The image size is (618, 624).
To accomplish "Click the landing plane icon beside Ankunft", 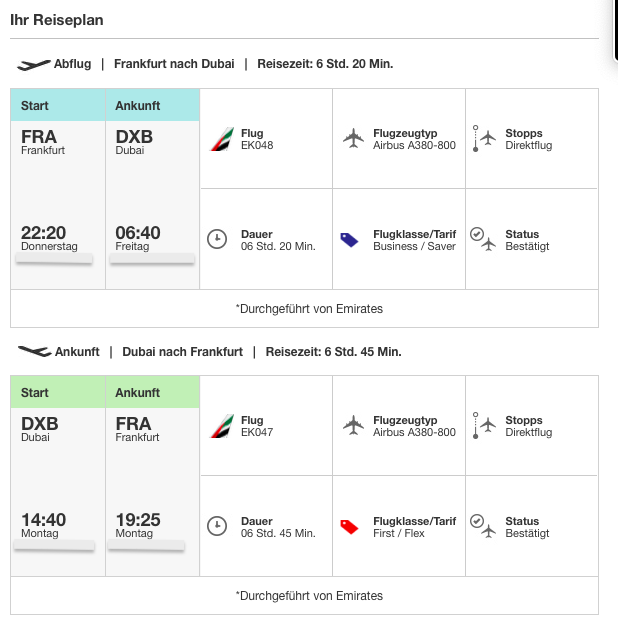I will click(34, 352).
